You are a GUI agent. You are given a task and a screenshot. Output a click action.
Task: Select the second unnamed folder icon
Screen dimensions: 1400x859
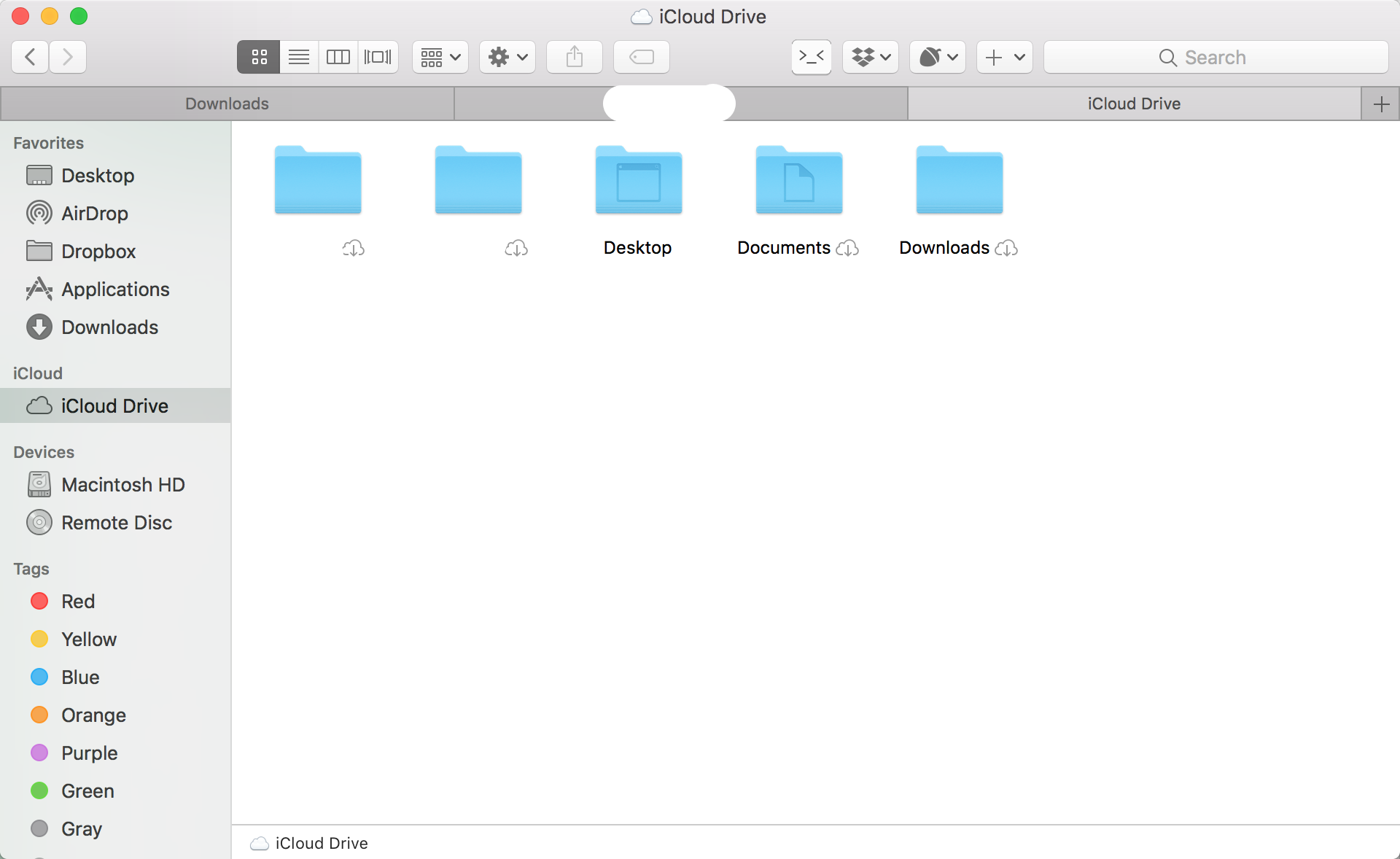(x=478, y=180)
